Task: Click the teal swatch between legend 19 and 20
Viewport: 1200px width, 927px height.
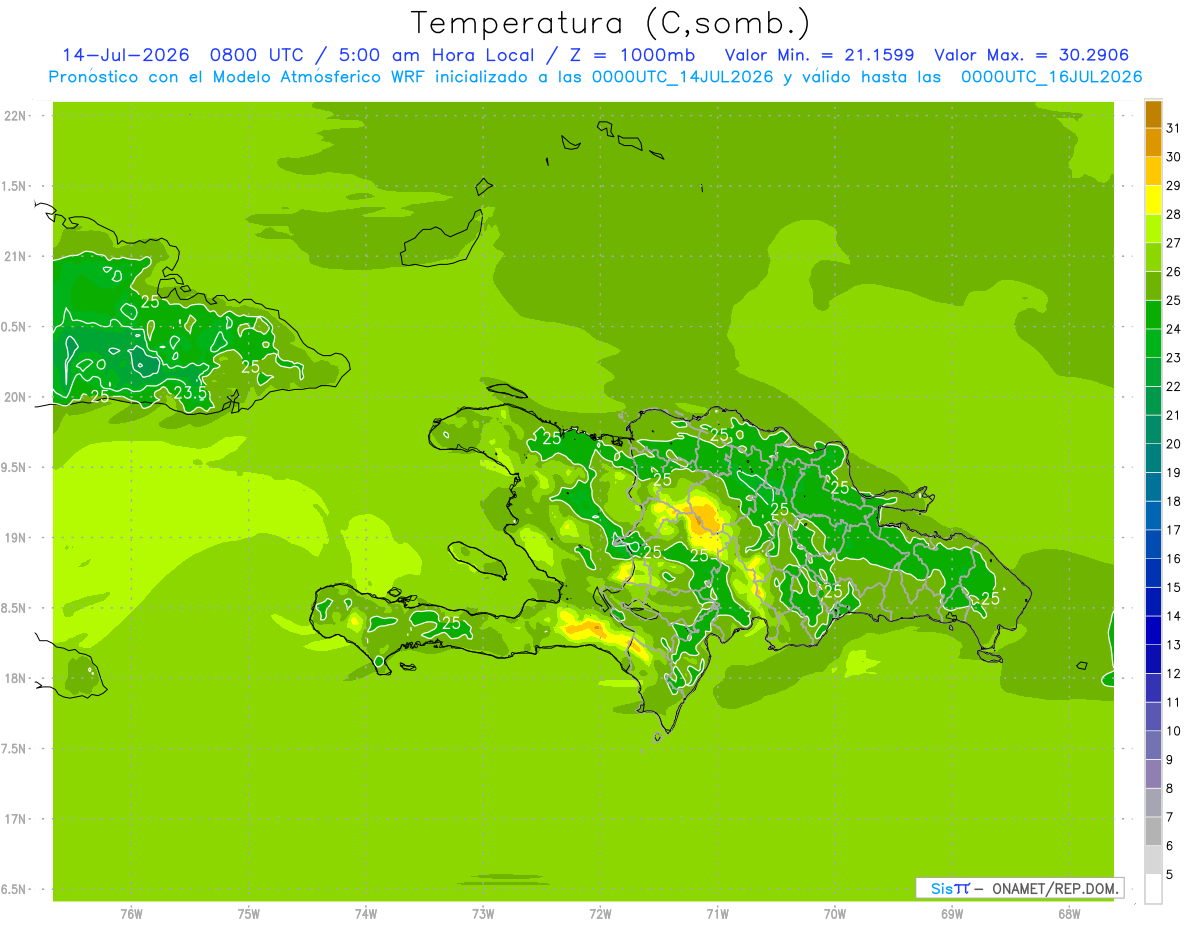Action: point(1153,459)
